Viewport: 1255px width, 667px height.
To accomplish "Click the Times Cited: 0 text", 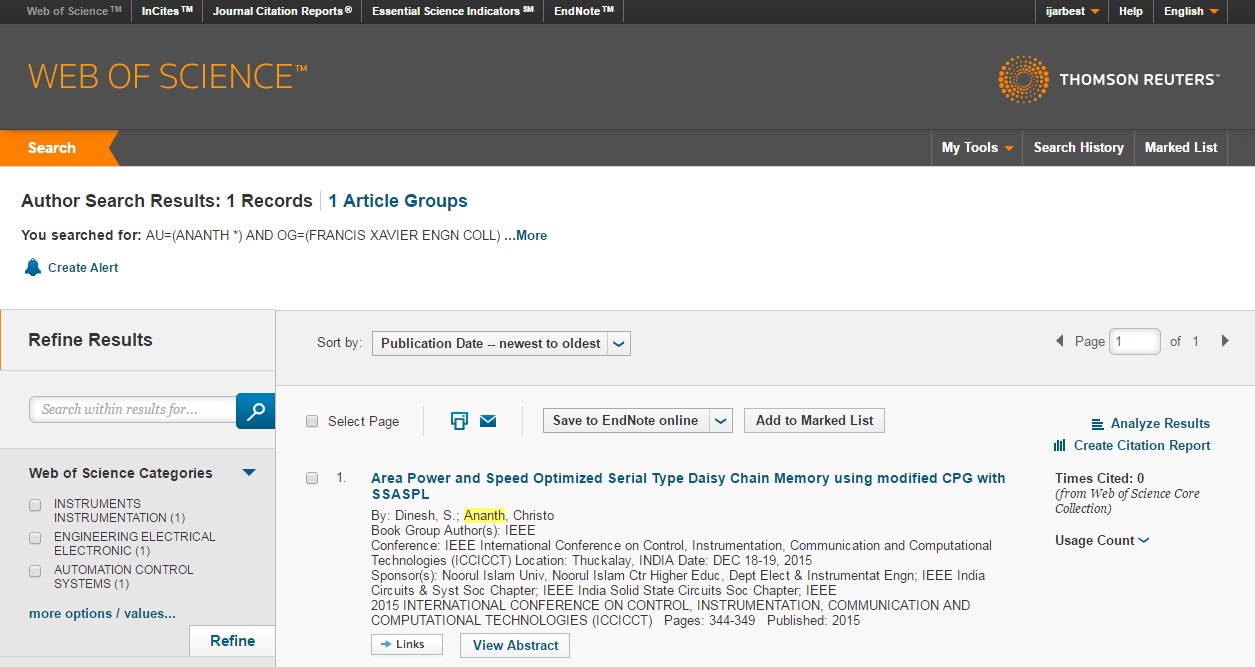I will coord(1099,479).
